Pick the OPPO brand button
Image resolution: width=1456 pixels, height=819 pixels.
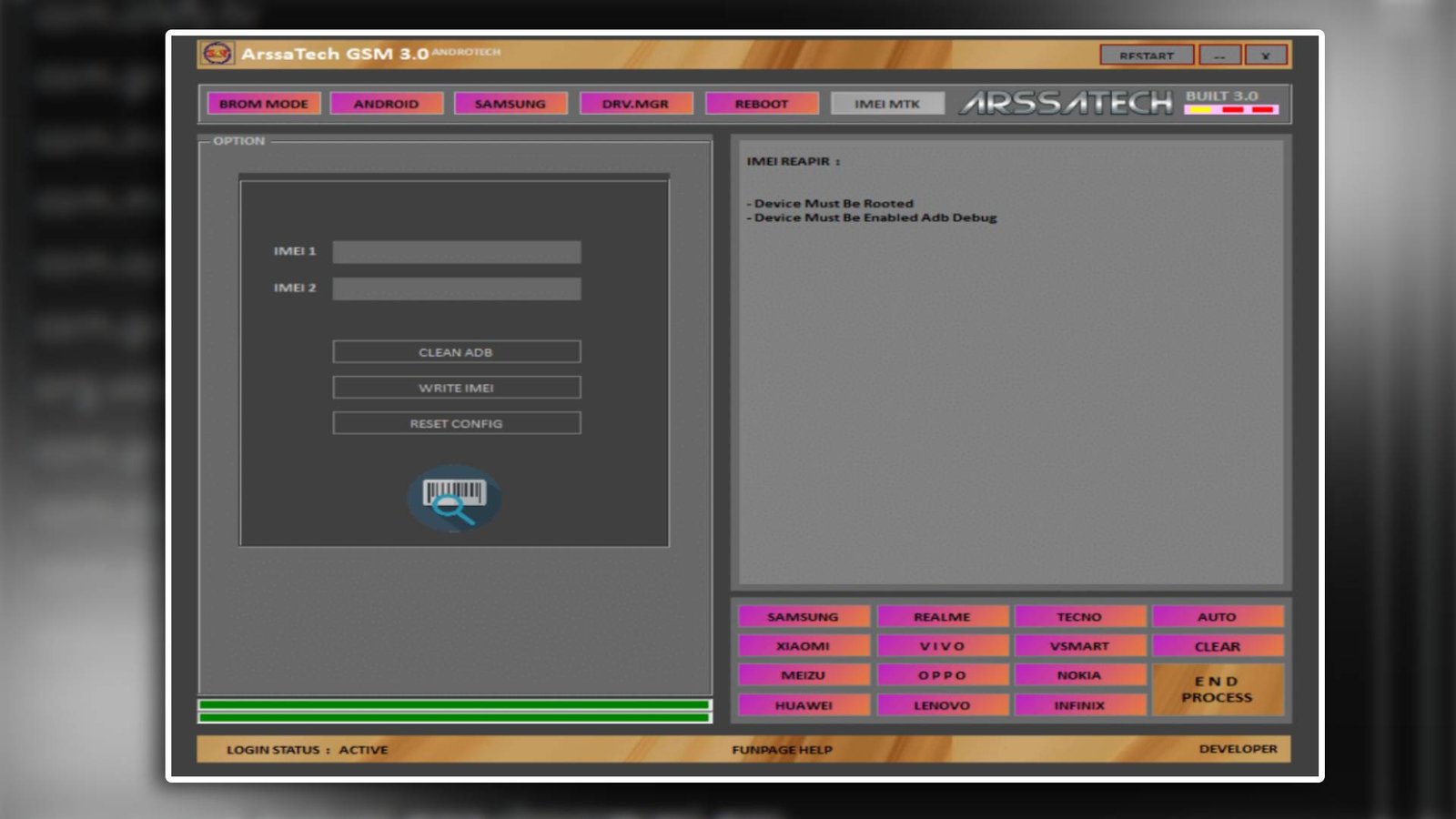pos(942,675)
